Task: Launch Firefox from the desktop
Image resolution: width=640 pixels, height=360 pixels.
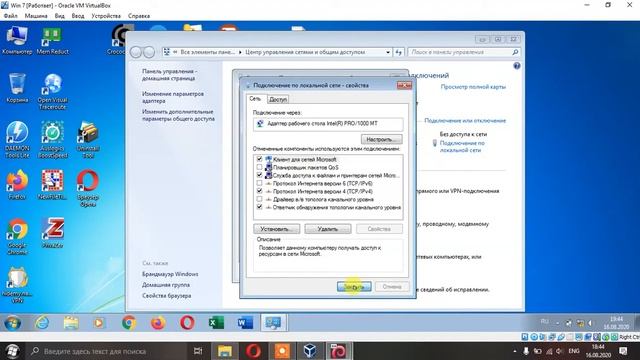Action: coord(17,184)
